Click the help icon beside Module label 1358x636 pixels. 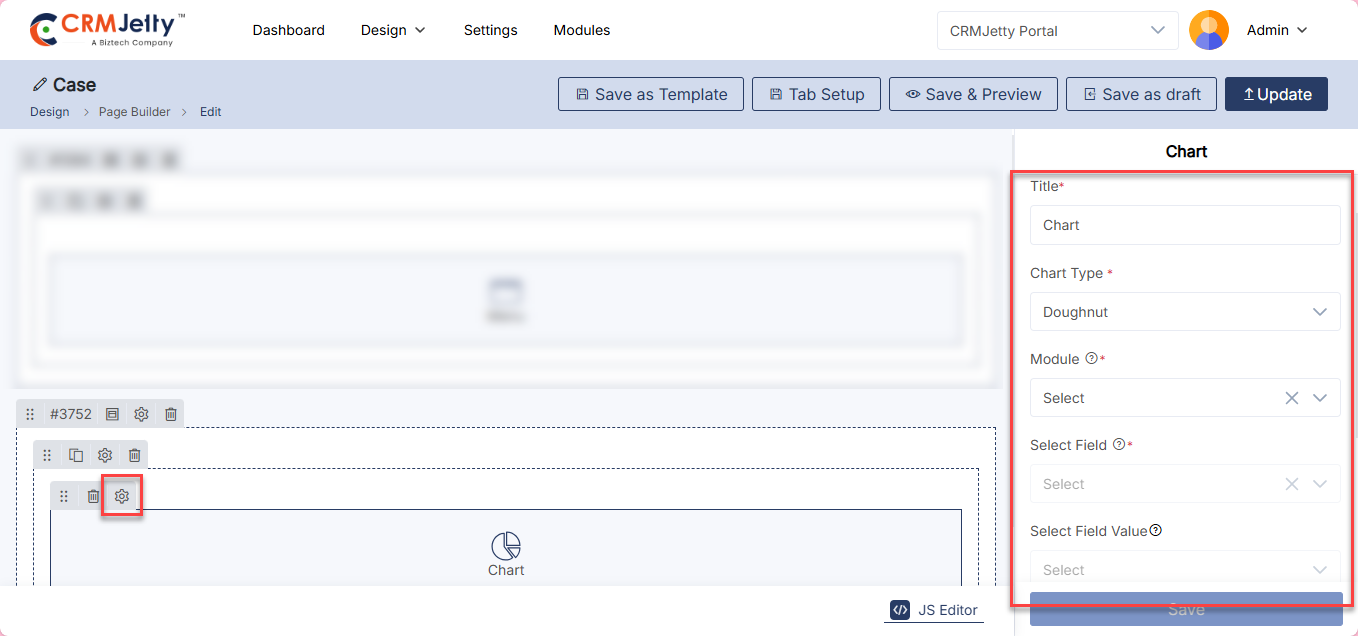(x=1091, y=359)
